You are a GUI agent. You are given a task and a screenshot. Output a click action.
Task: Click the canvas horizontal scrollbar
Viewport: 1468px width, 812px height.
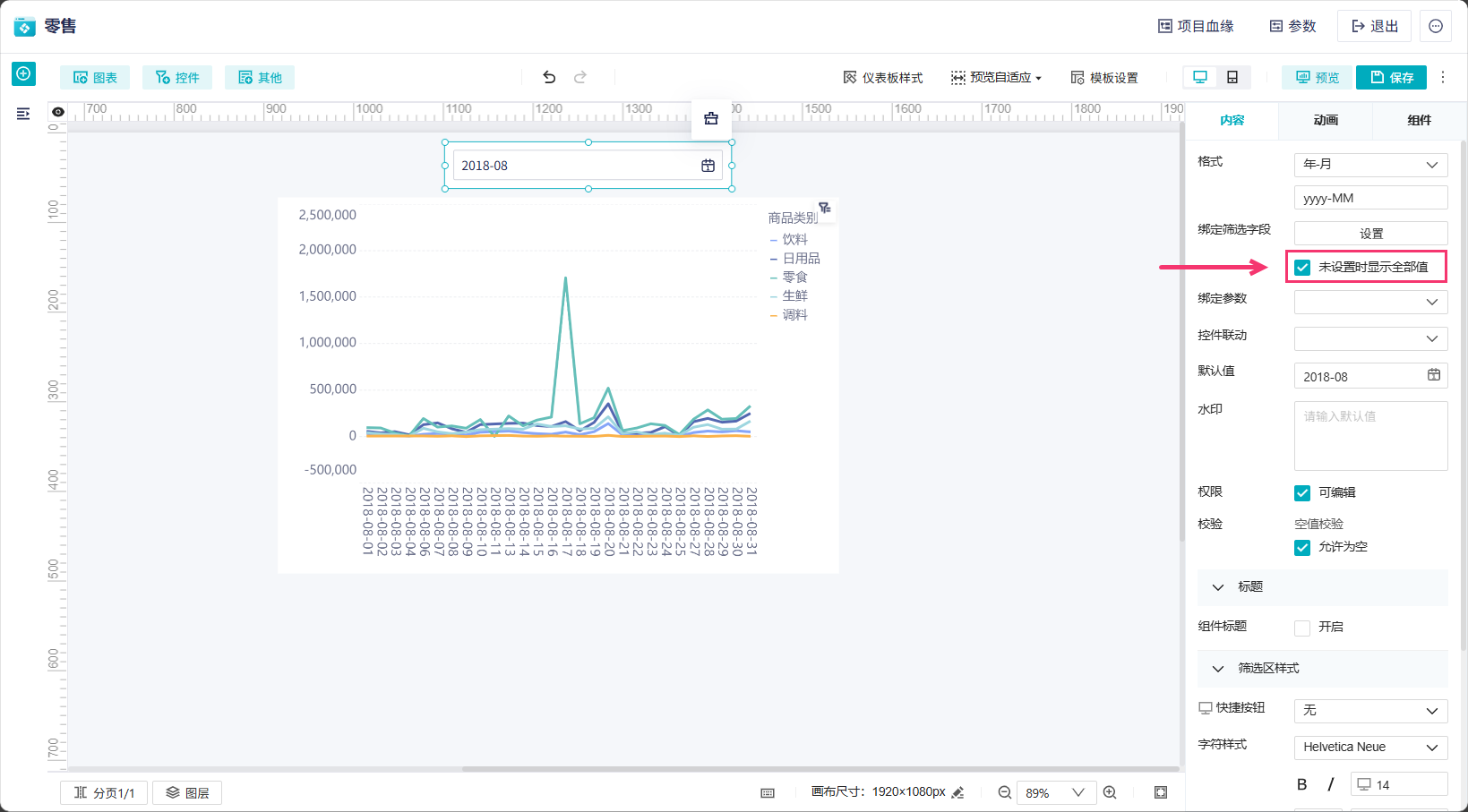click(820, 769)
